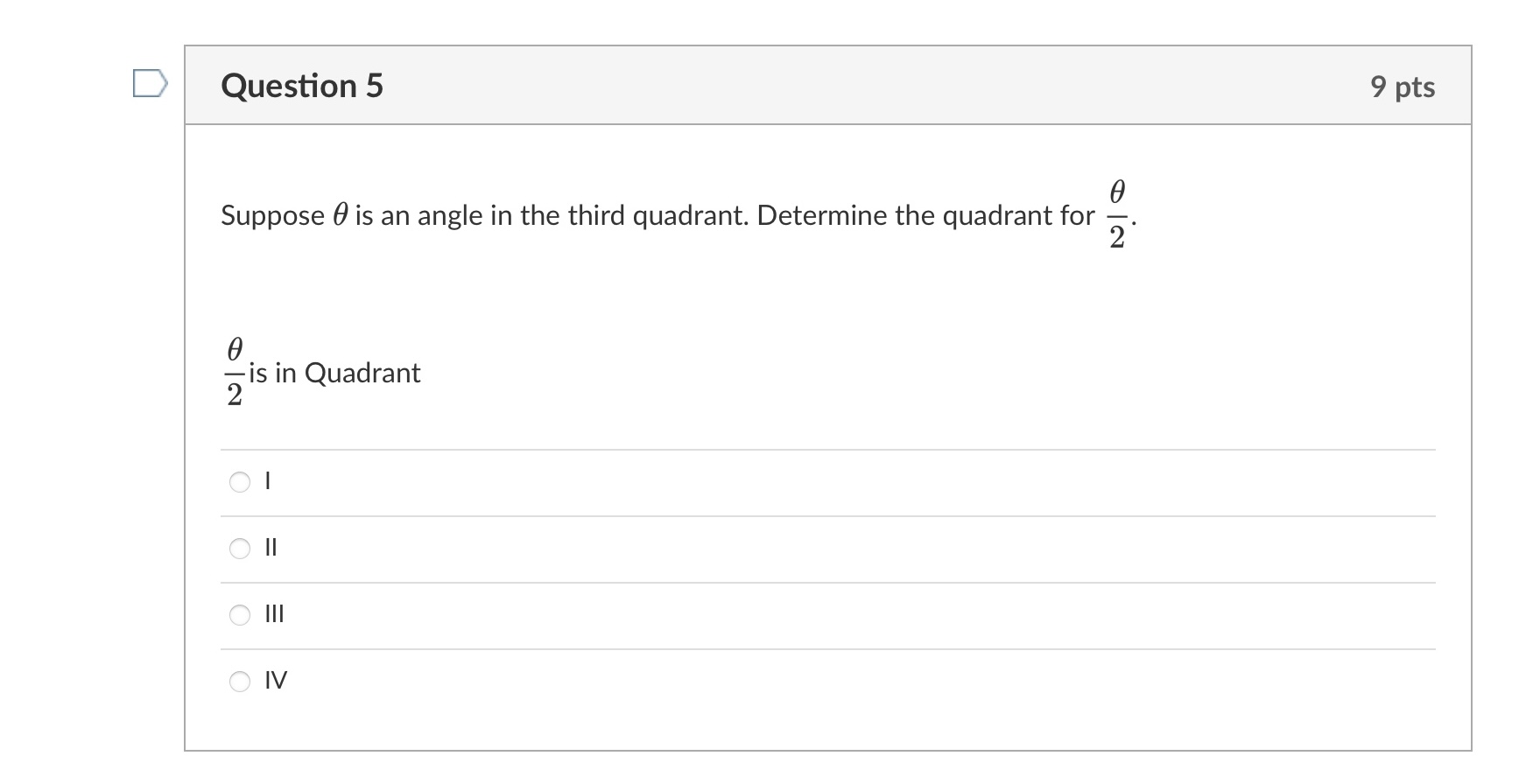Image resolution: width=1540 pixels, height=784 pixels.
Task: Select radio button for answer III
Action: click(x=239, y=615)
